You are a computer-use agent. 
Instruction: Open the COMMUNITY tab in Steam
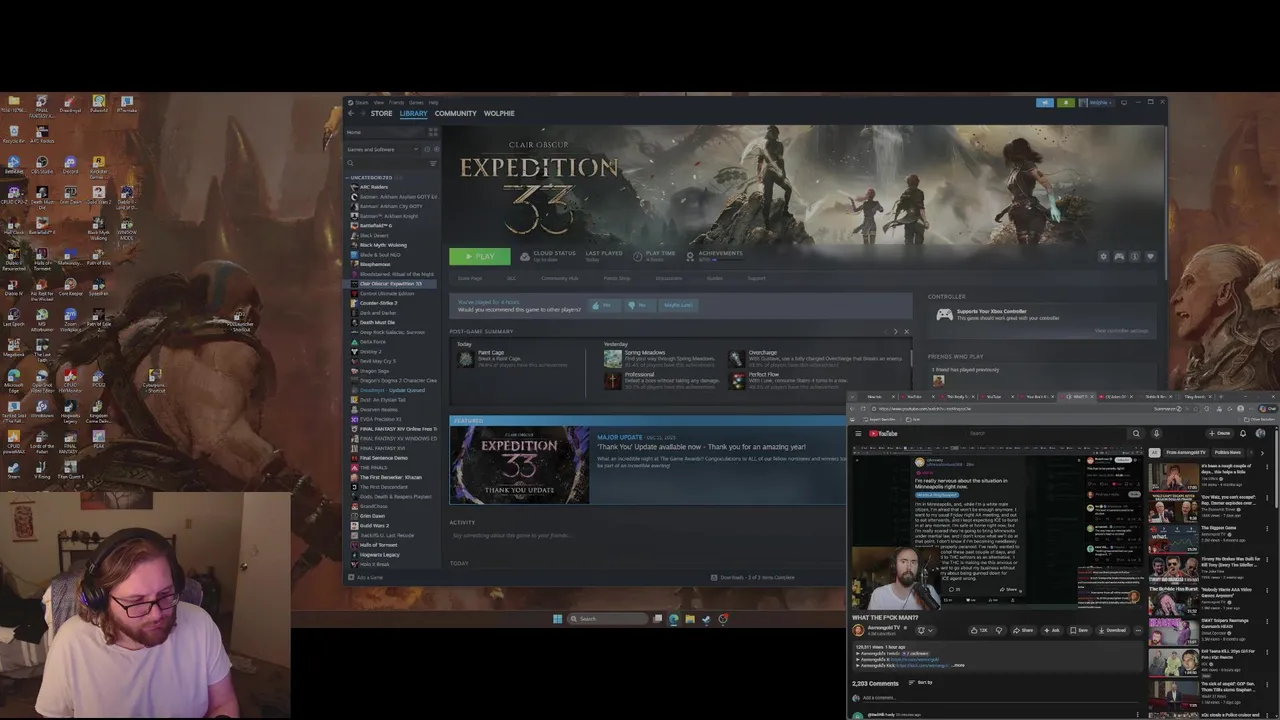tap(455, 113)
